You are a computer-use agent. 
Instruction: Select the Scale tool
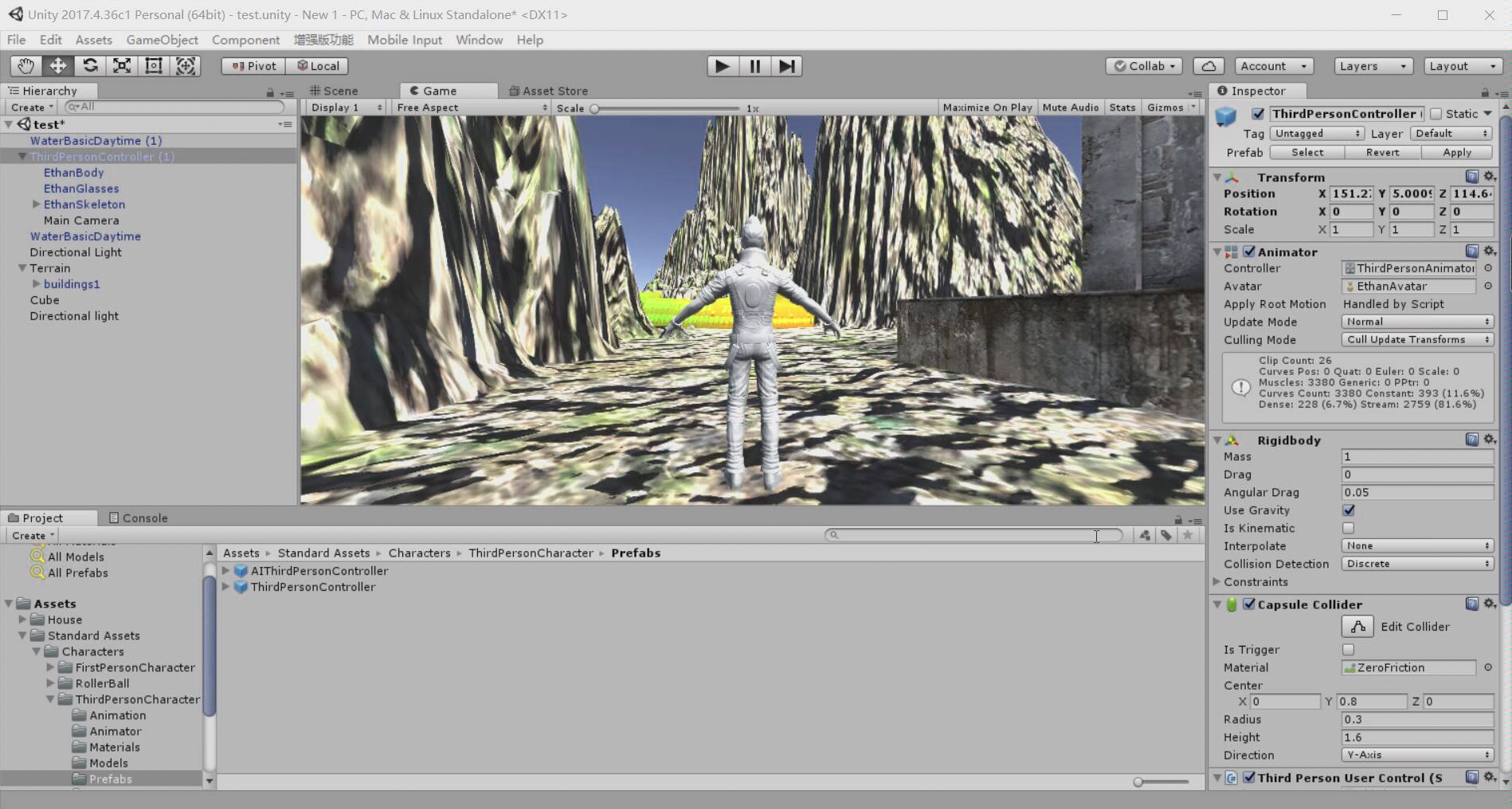coord(121,66)
